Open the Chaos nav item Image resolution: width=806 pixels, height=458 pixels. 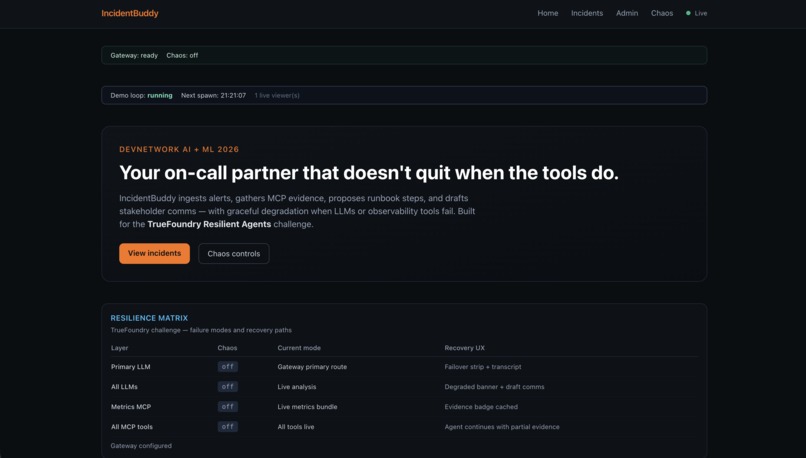point(662,13)
